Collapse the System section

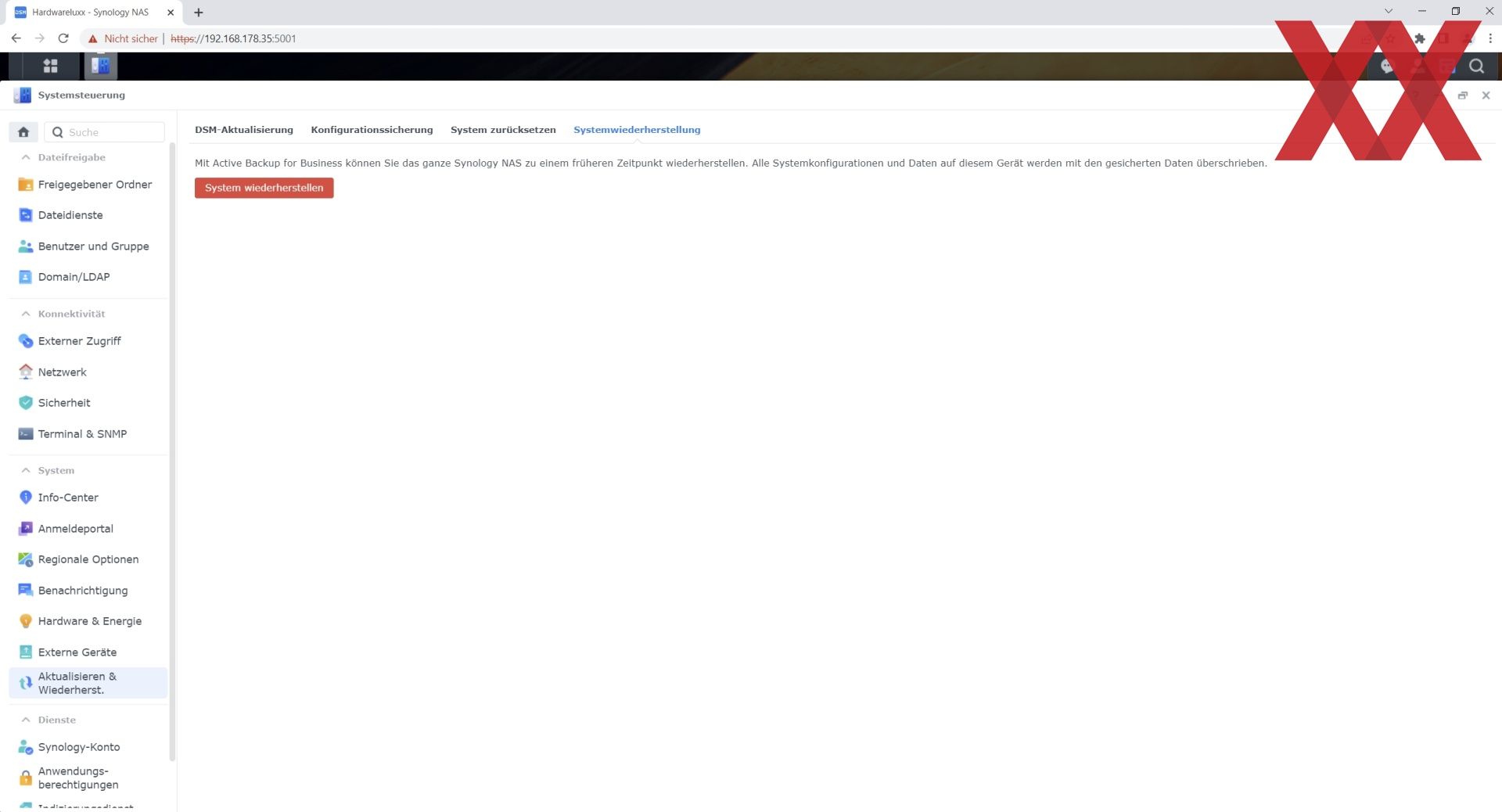[x=26, y=470]
